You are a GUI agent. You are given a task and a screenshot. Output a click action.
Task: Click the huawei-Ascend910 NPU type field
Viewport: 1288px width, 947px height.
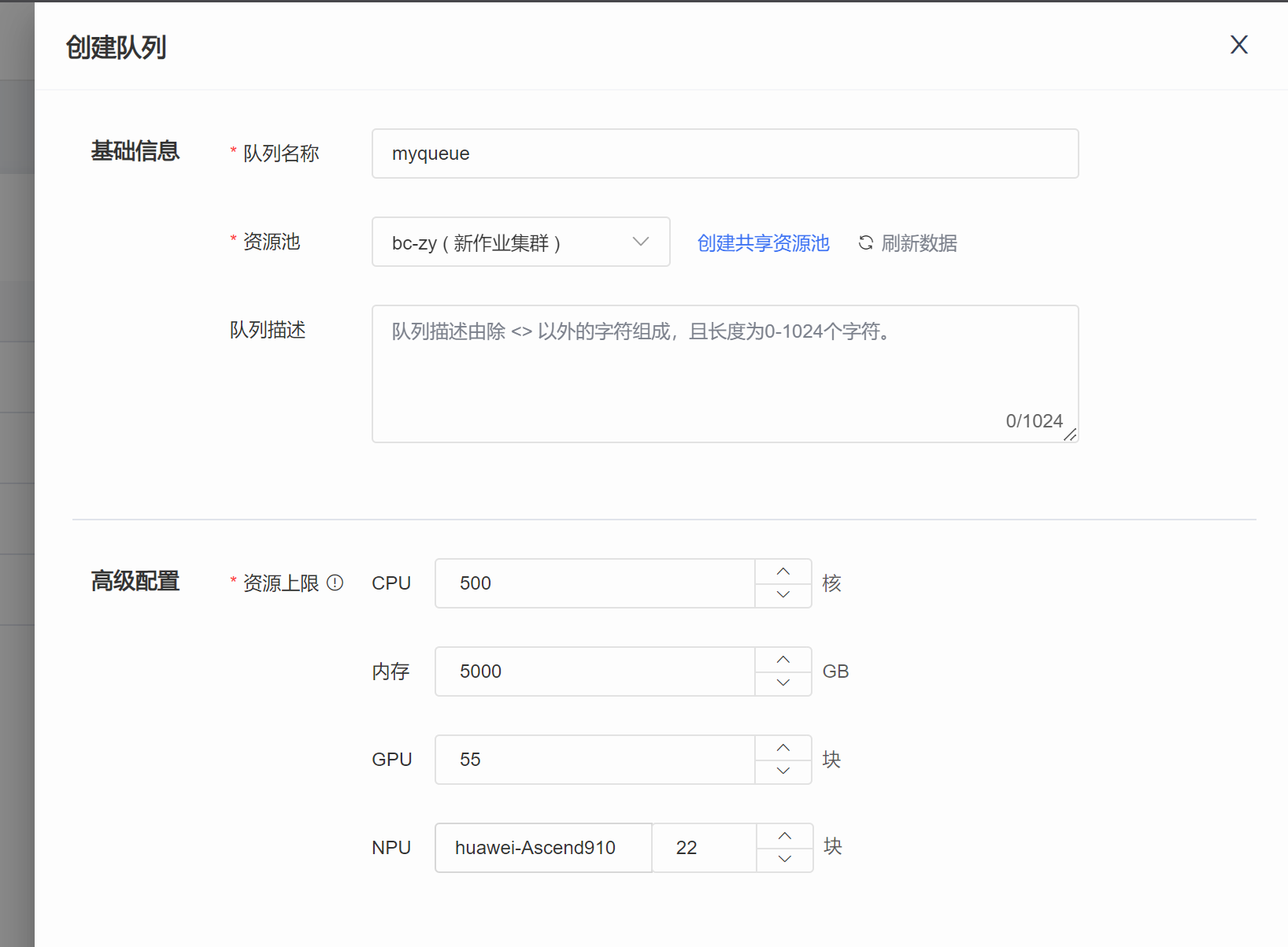pyautogui.click(x=543, y=848)
